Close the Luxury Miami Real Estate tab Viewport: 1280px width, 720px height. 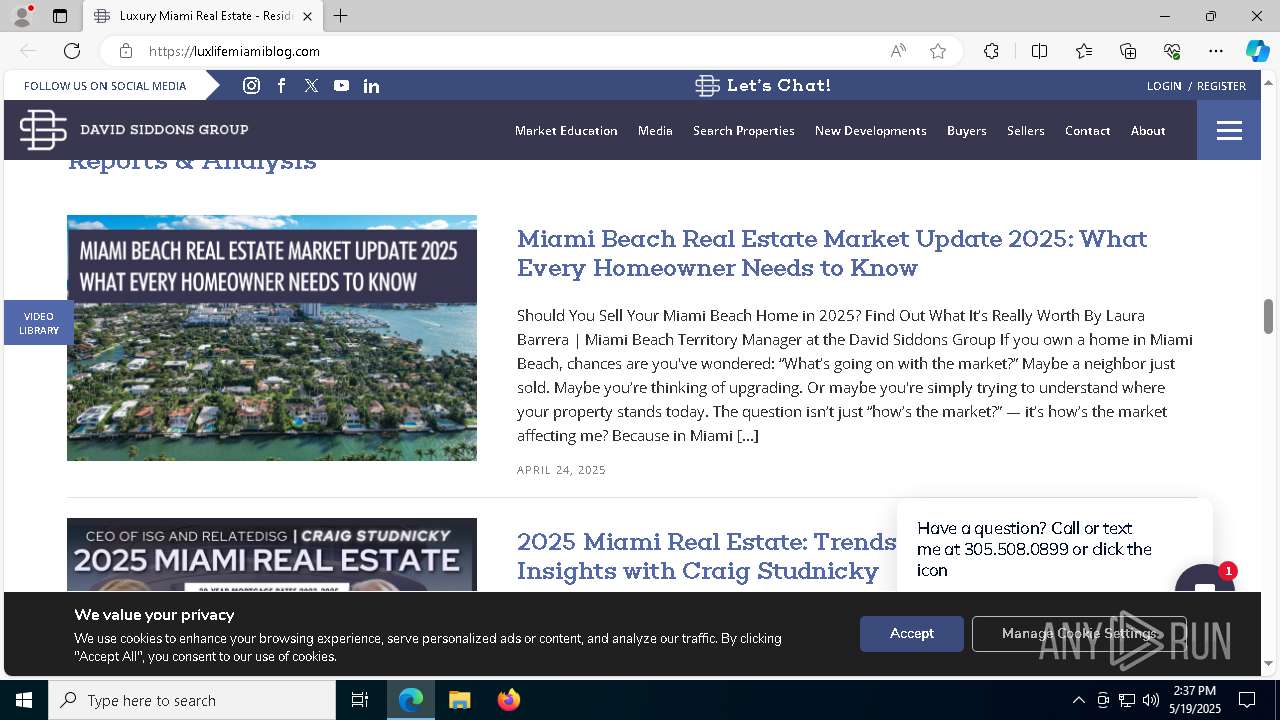click(307, 16)
